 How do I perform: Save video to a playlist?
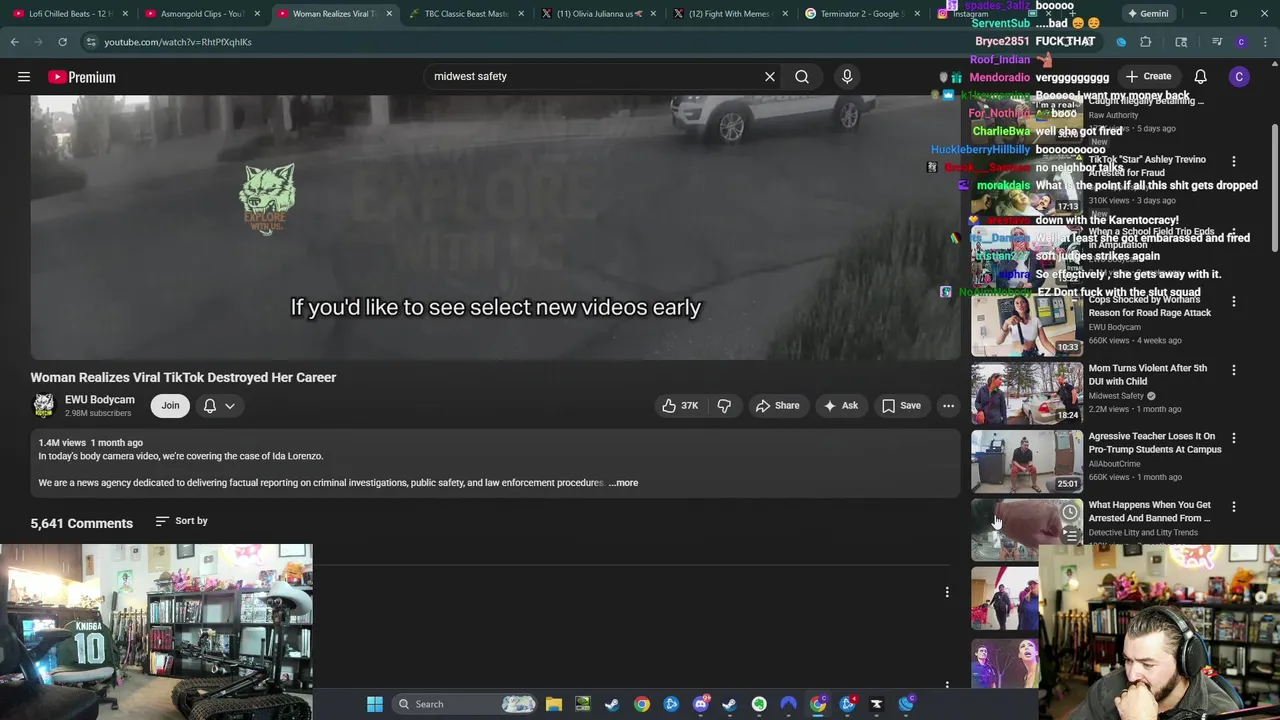(x=901, y=405)
